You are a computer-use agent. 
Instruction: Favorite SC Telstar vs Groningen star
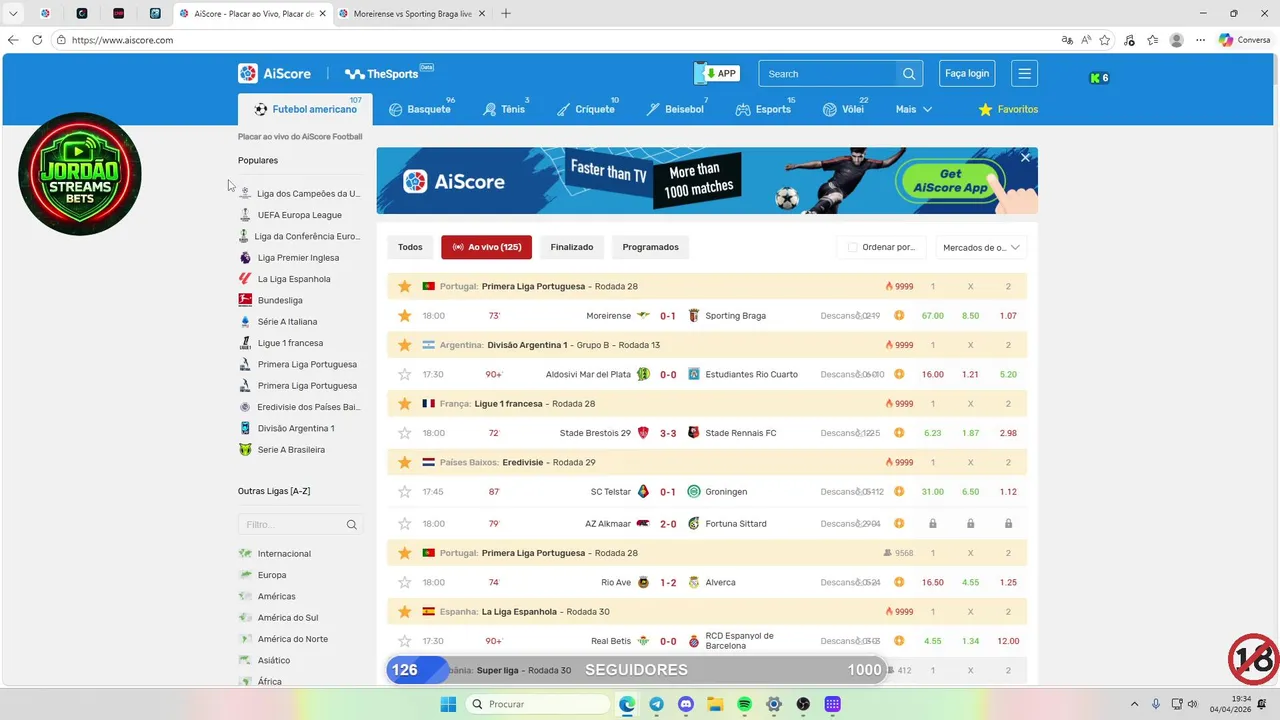[404, 492]
